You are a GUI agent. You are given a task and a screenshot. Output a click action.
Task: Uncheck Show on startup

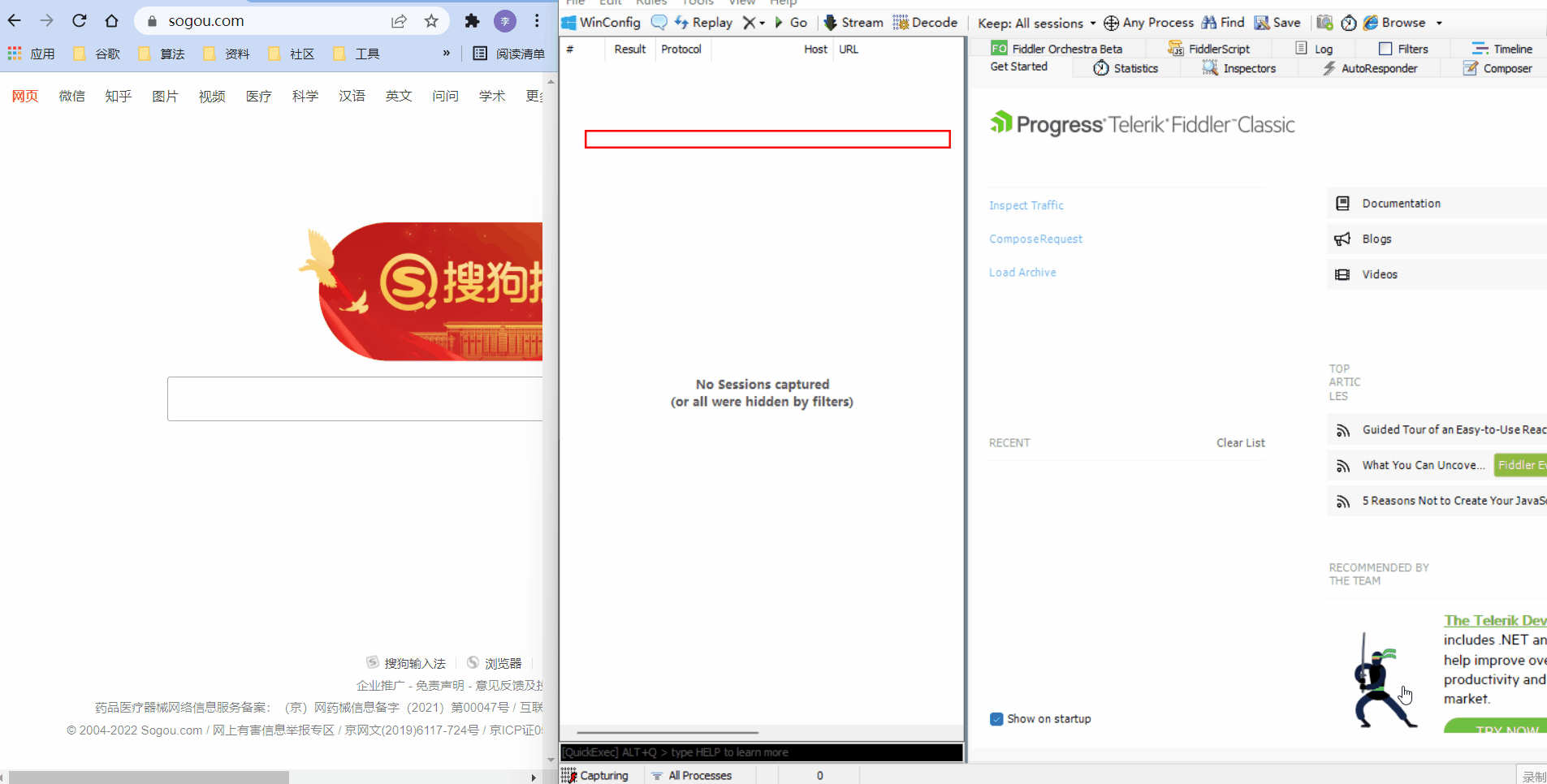pyautogui.click(x=996, y=719)
